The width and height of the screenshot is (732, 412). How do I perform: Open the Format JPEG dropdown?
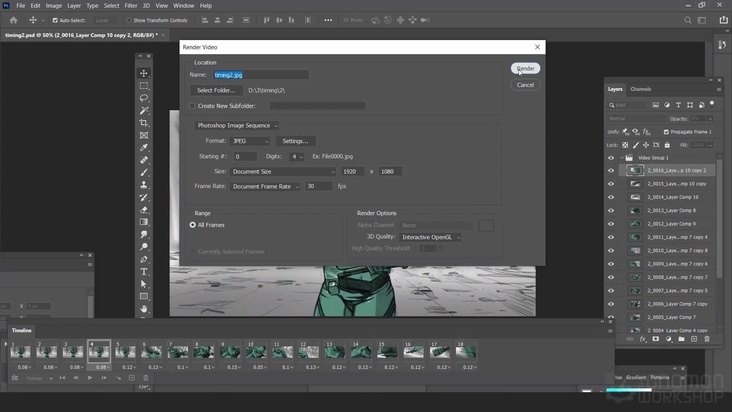pyautogui.click(x=250, y=141)
